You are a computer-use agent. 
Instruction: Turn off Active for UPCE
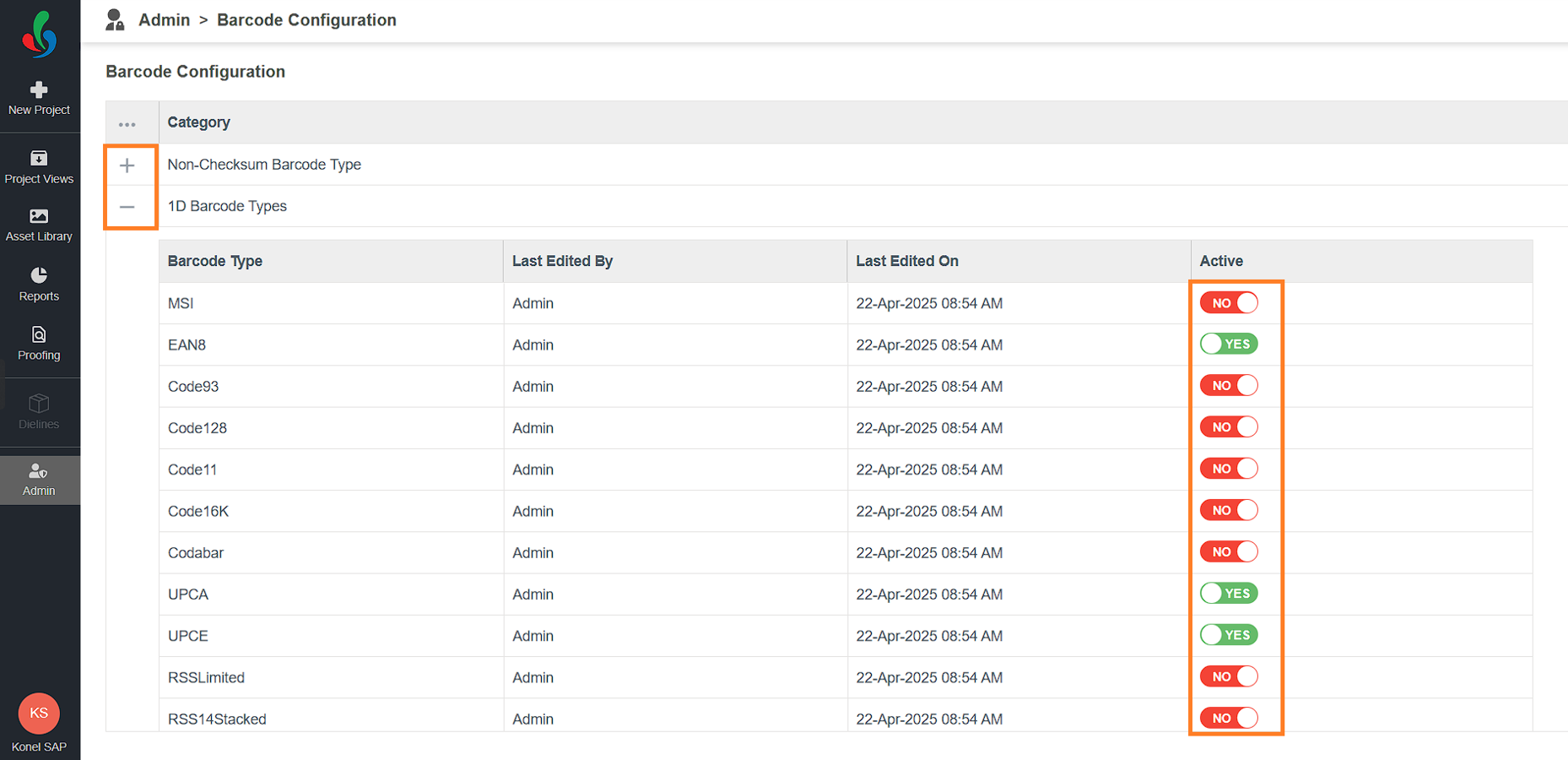(x=1229, y=635)
